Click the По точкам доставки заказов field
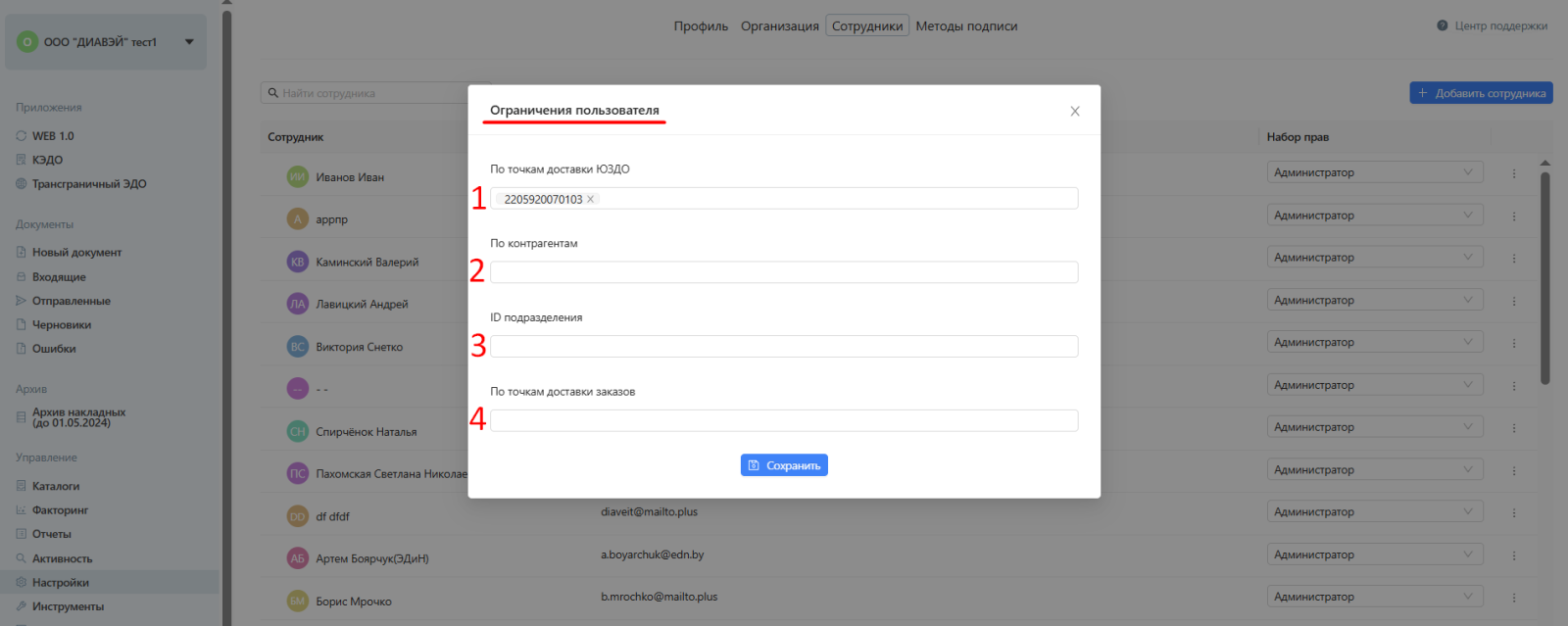 coord(783,421)
